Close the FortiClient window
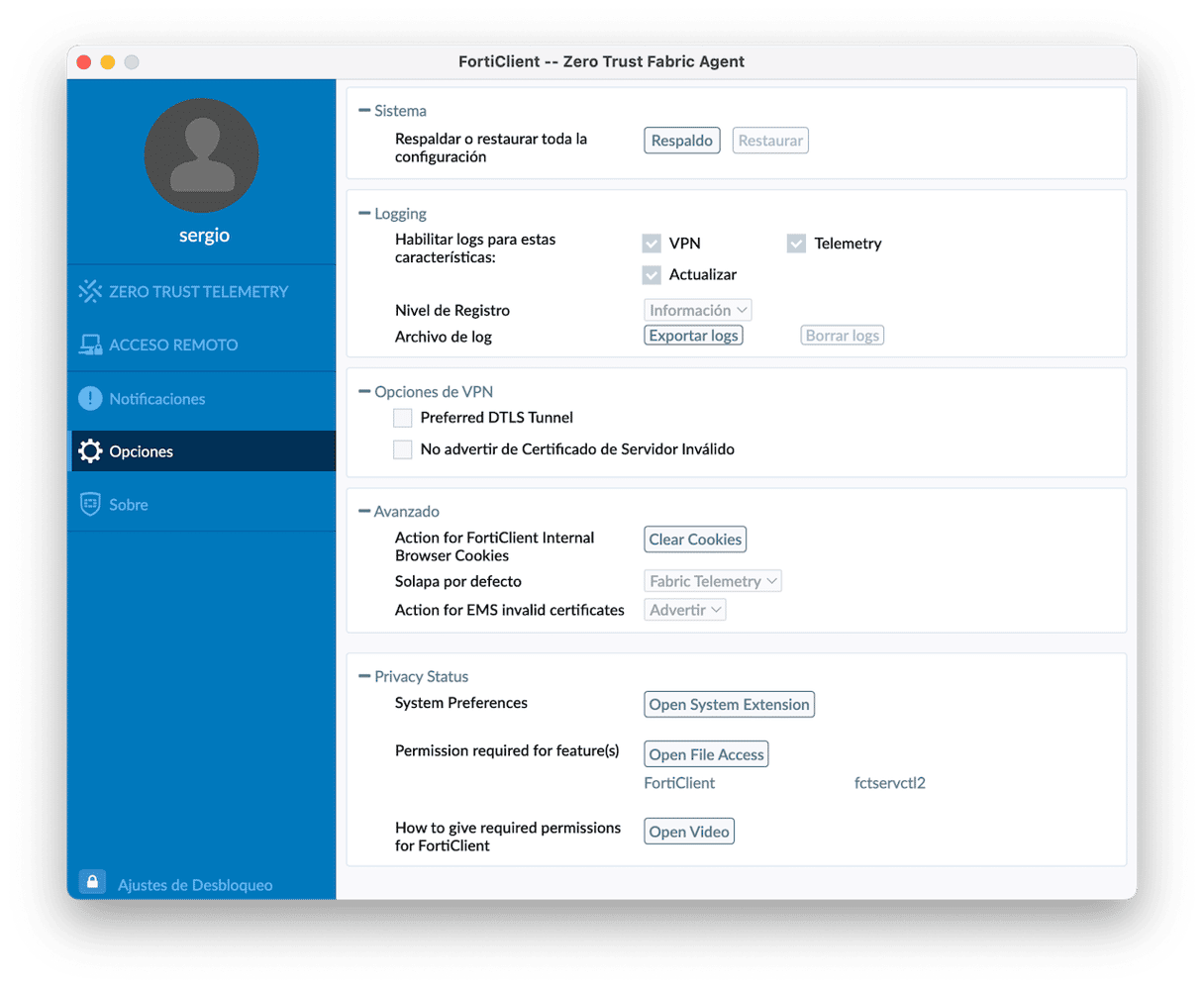The image size is (1204, 988). click(84, 61)
